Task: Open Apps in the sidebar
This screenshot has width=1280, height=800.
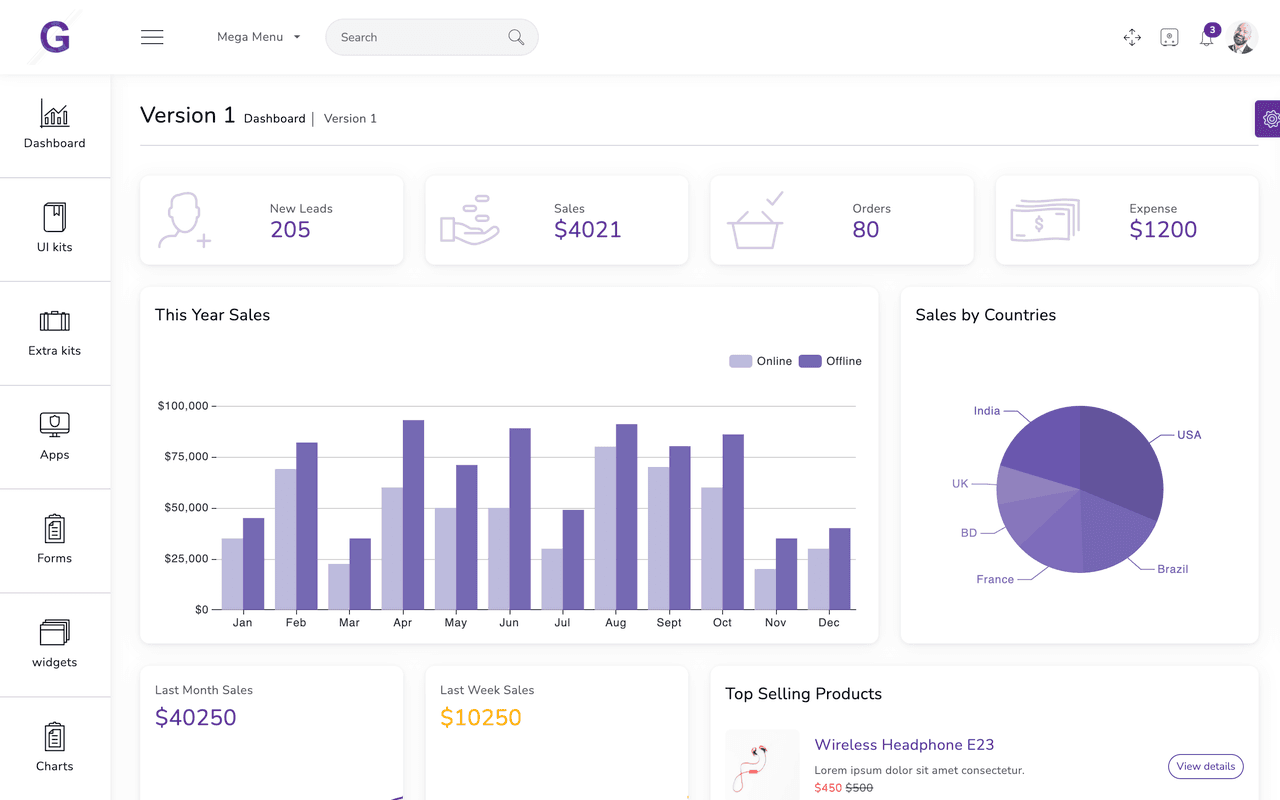Action: tap(55, 437)
